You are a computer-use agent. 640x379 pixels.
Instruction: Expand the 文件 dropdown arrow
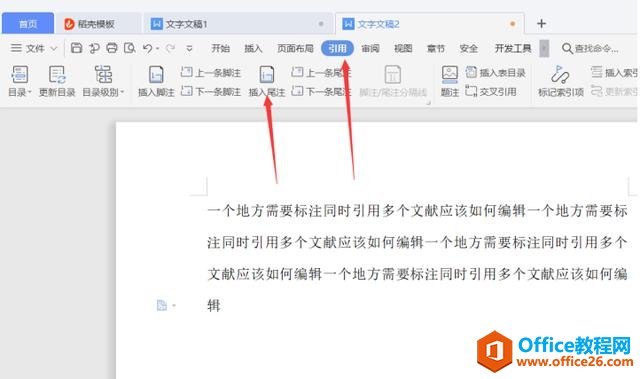click(x=53, y=49)
